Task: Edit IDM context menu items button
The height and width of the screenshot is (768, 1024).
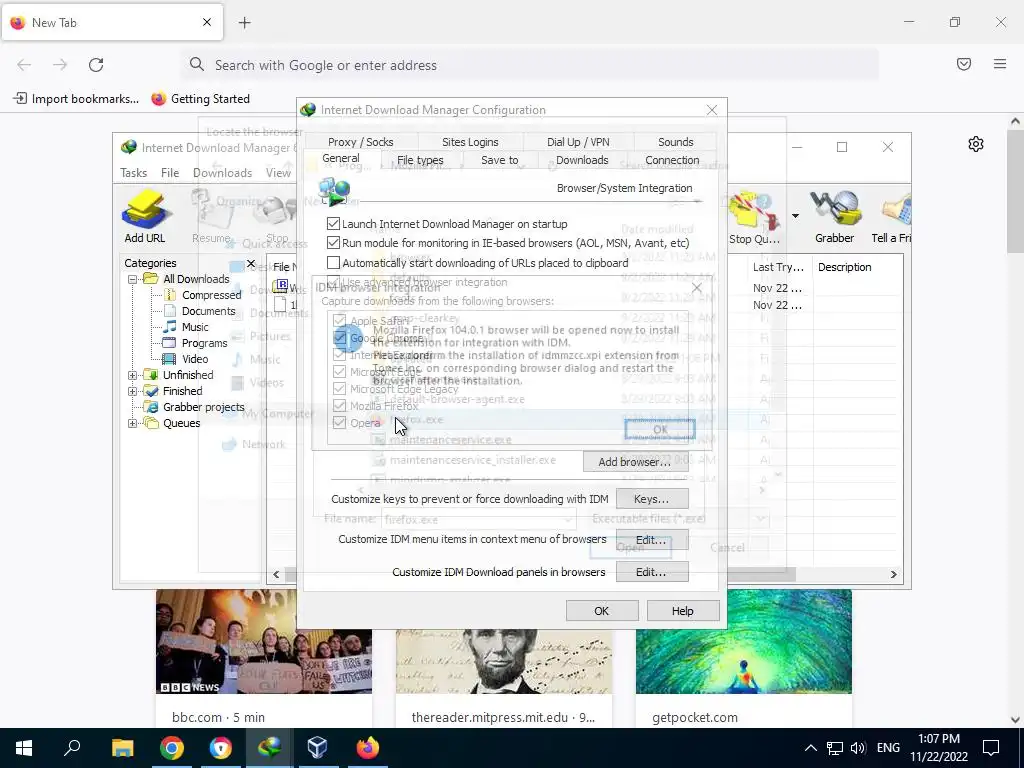Action: tap(651, 540)
